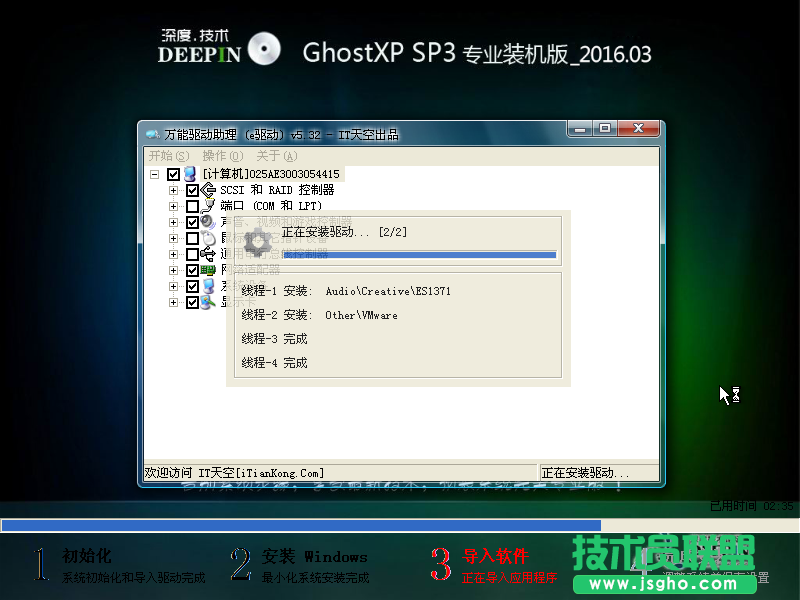Click the computer icon for 025AE3003054415
This screenshot has height=600, width=800.
pyautogui.click(x=190, y=173)
